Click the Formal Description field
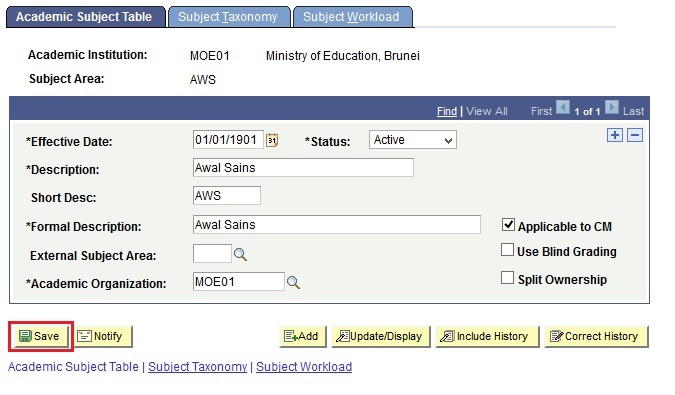The height and width of the screenshot is (395, 675). tap(337, 225)
